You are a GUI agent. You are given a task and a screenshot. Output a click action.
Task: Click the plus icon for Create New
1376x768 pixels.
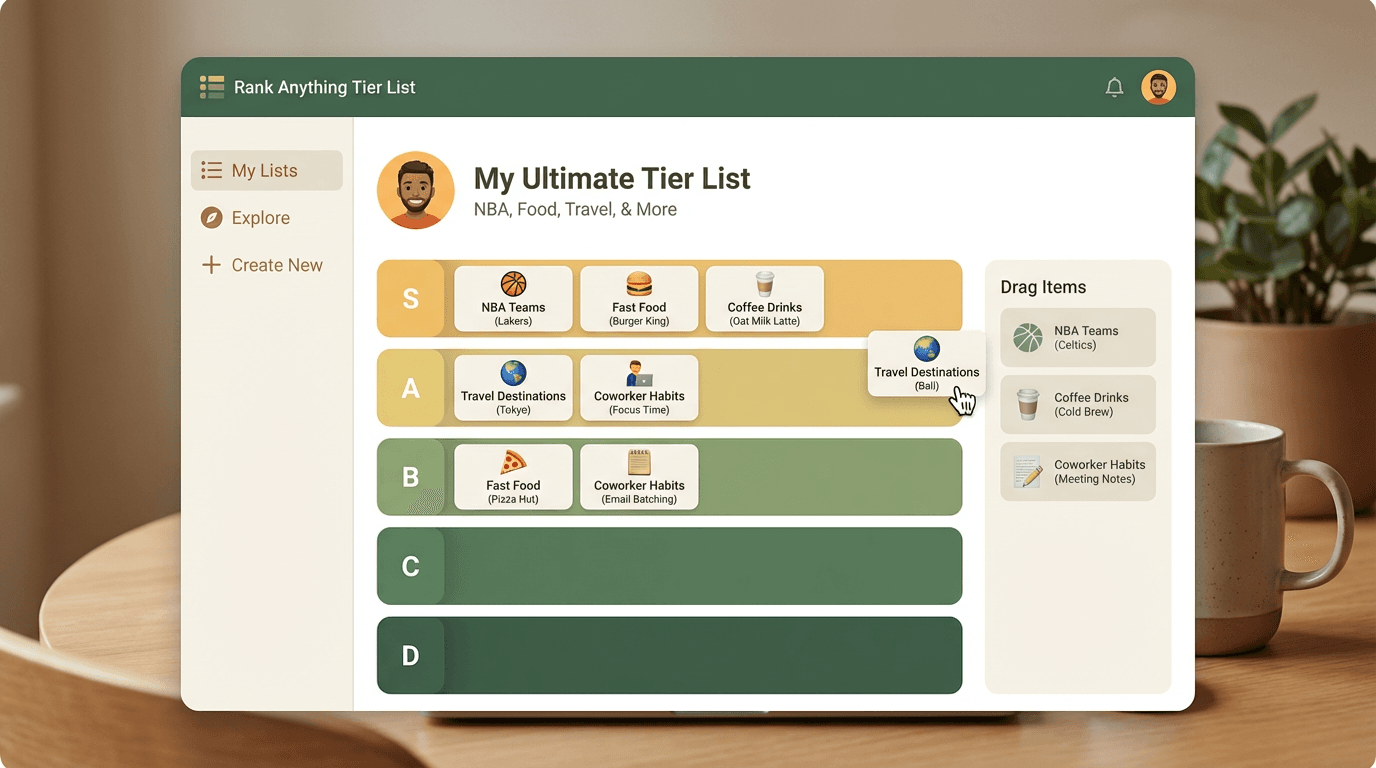[x=211, y=265]
